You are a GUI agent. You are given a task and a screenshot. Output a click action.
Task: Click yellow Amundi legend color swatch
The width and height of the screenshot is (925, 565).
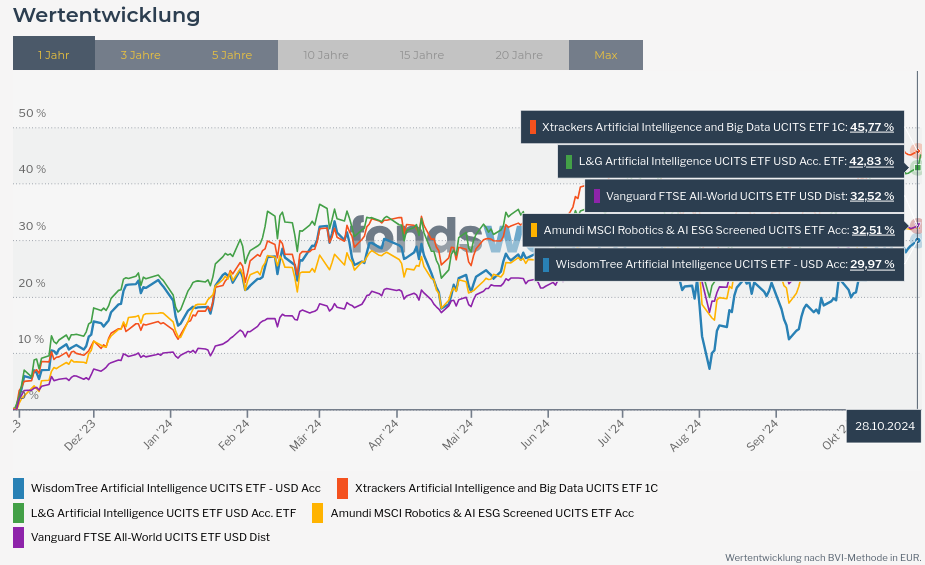318,513
